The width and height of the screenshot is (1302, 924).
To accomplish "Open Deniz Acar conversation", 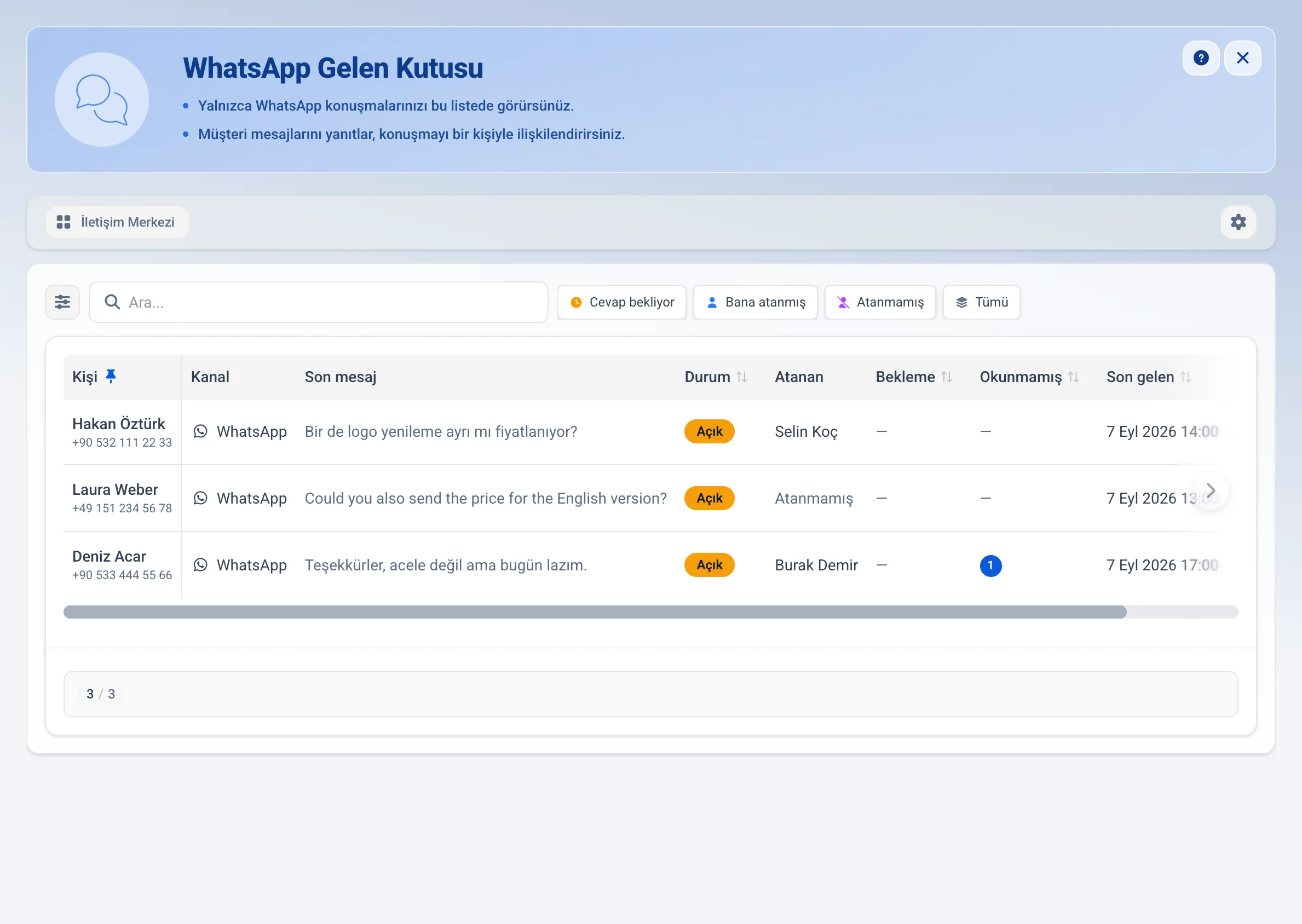I will tap(110, 556).
